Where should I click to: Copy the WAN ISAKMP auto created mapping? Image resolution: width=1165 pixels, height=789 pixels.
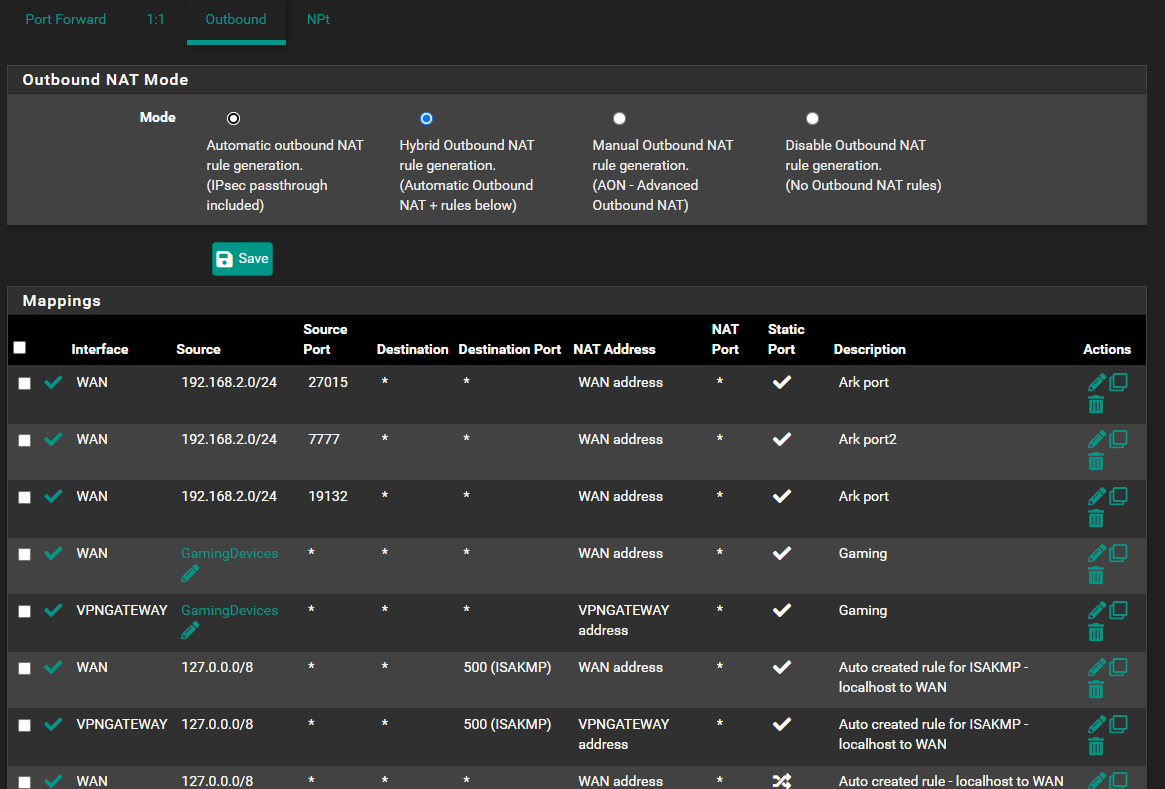coord(1118,666)
